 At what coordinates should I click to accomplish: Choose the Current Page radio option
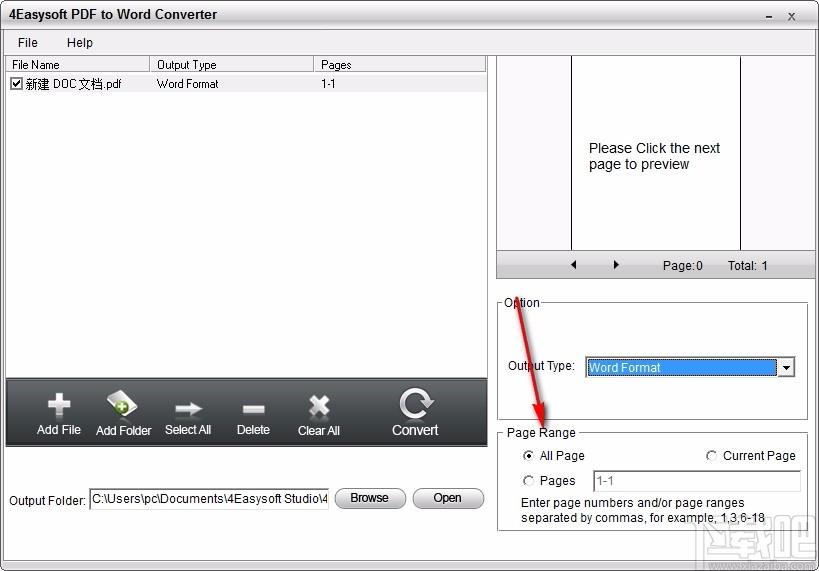click(712, 456)
